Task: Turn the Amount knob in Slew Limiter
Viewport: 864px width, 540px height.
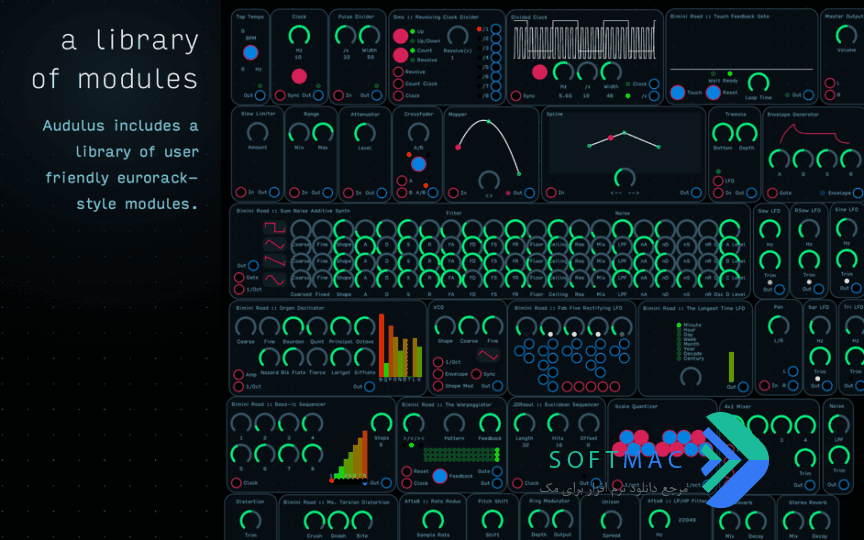Action: click(x=257, y=133)
